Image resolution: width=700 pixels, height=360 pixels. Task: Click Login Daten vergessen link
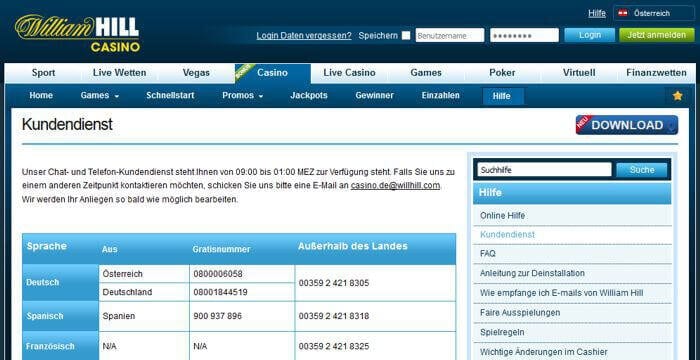pyautogui.click(x=304, y=36)
